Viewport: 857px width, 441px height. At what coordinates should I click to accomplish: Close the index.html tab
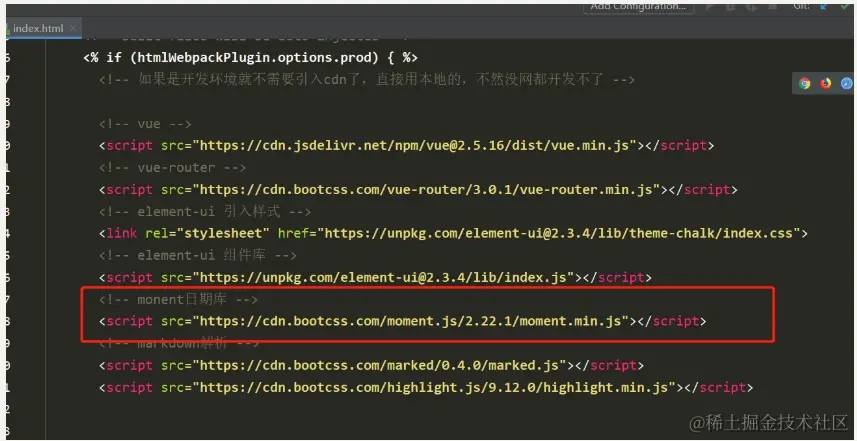[x=73, y=28]
